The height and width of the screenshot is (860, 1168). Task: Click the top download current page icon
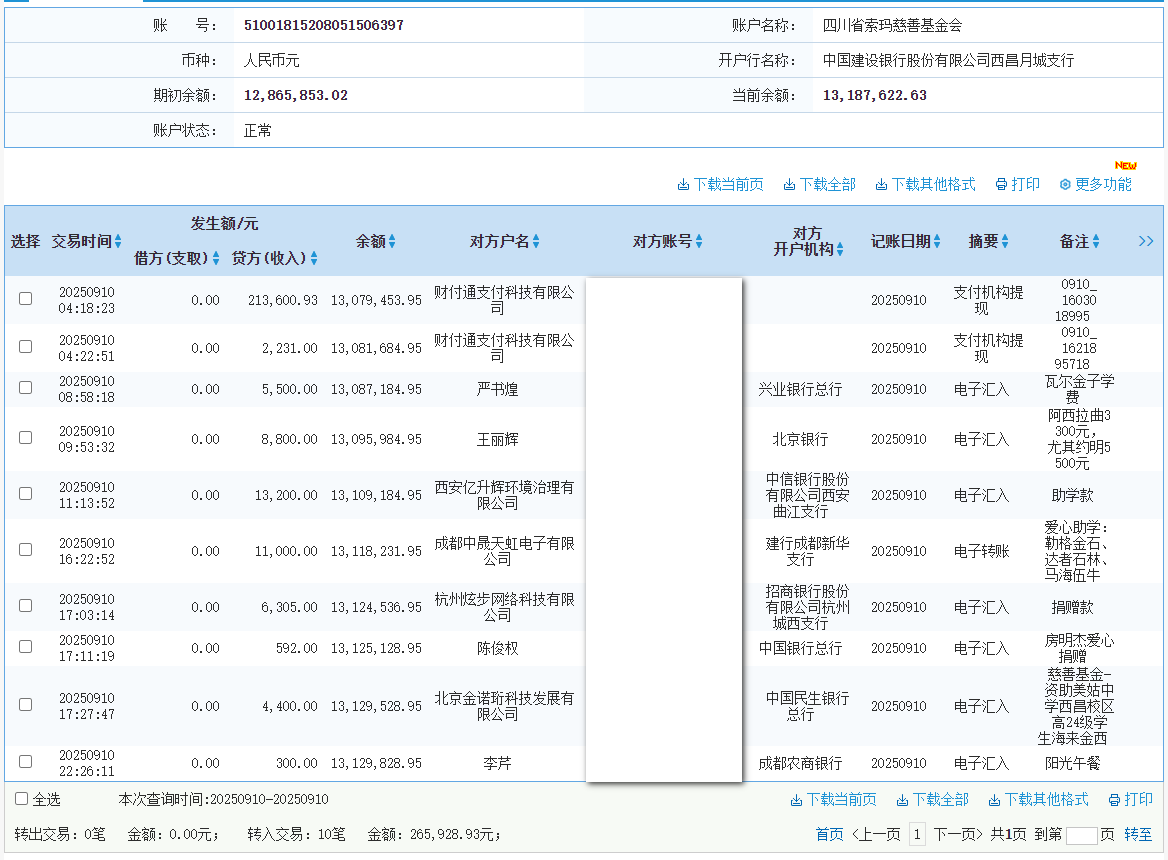point(683,185)
